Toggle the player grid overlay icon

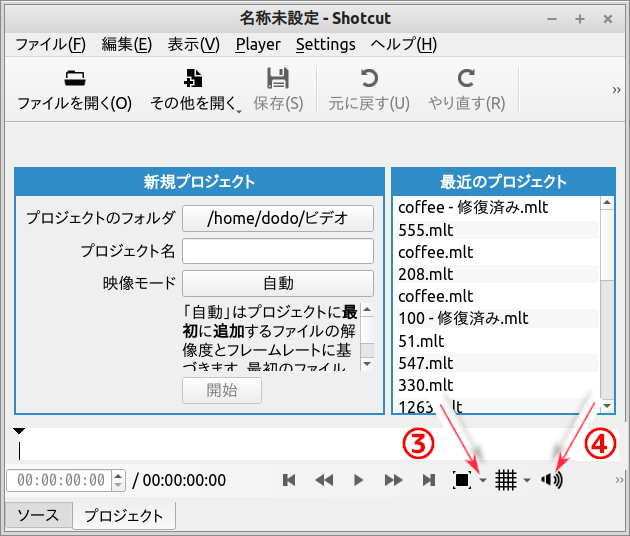(x=506, y=480)
